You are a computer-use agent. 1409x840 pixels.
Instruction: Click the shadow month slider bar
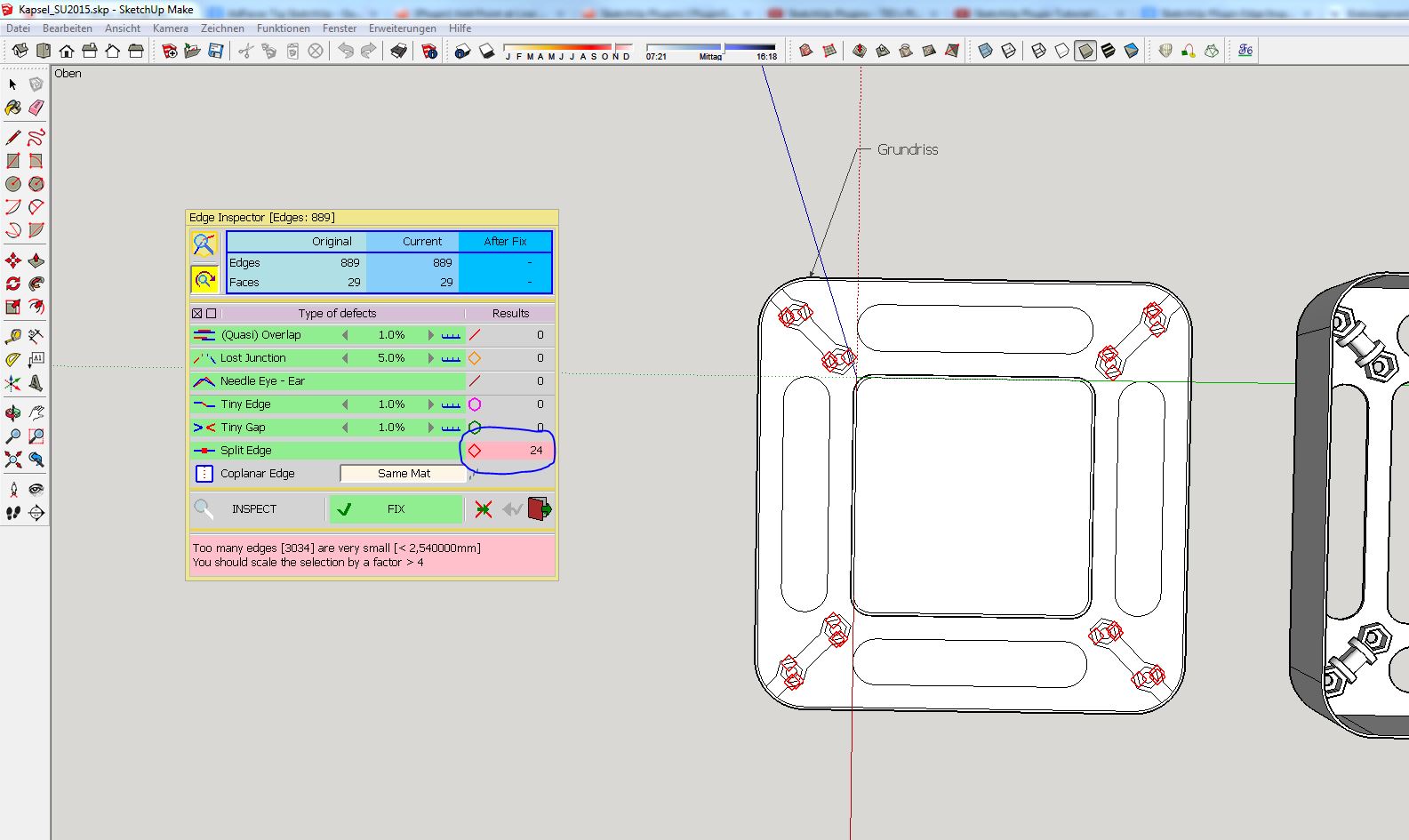pos(568,47)
